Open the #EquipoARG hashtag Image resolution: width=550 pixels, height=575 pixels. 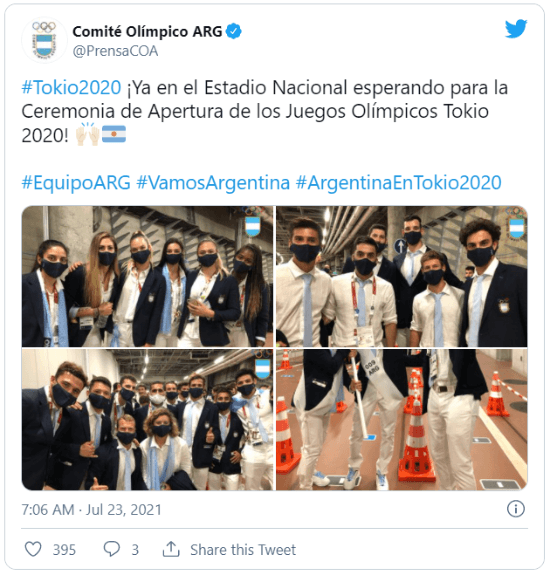coord(76,183)
